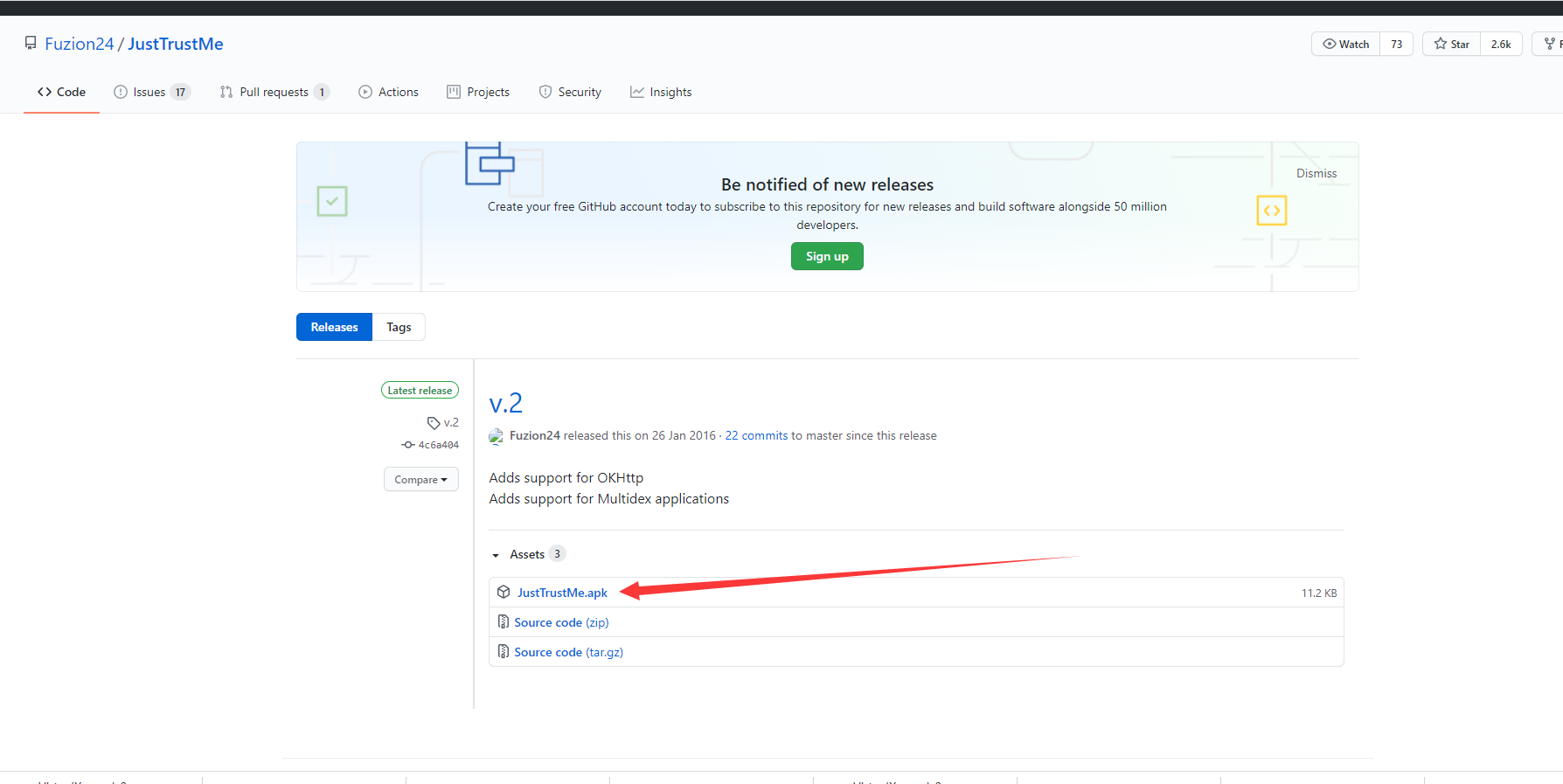Collapse the Assets section

point(496,555)
